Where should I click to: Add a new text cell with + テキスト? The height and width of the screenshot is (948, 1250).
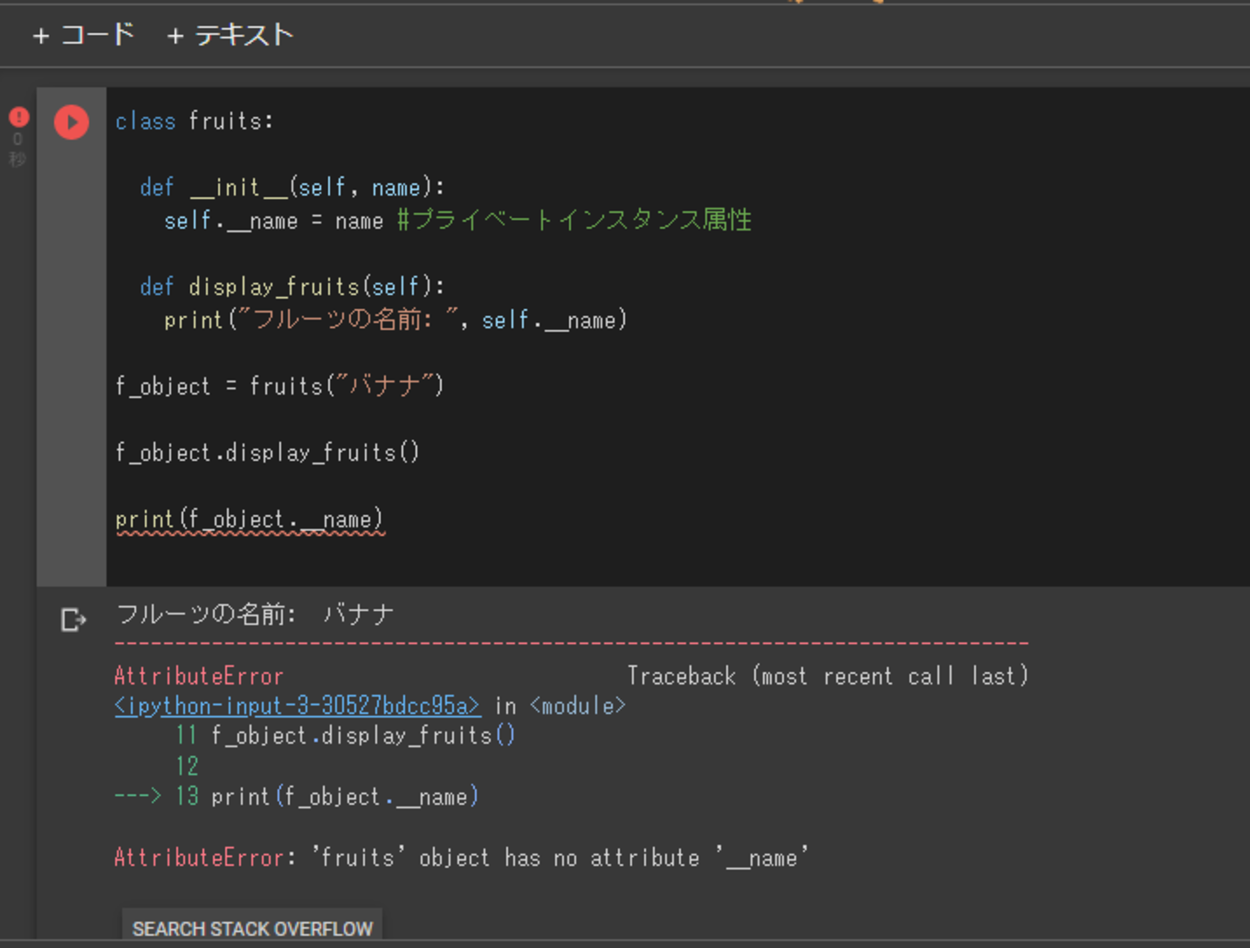click(230, 35)
